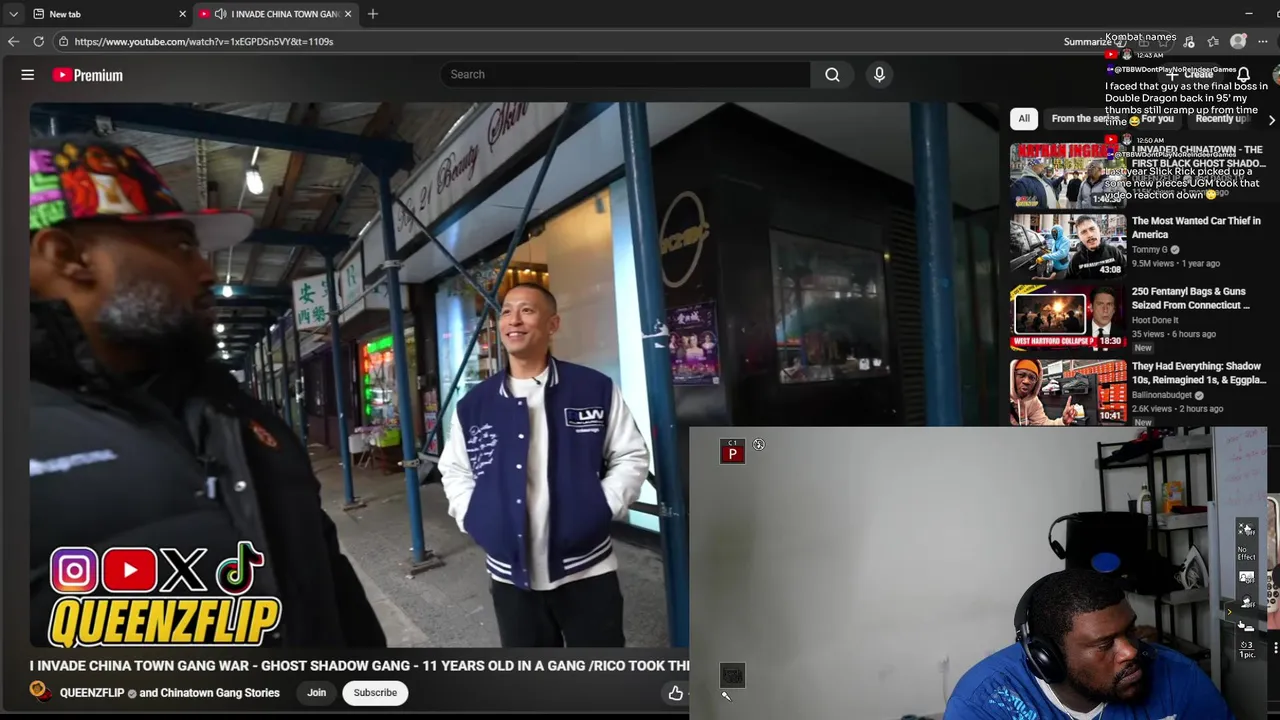Screen dimensions: 1280x720
Task: Click the main video title text
Action: [x=360, y=665]
